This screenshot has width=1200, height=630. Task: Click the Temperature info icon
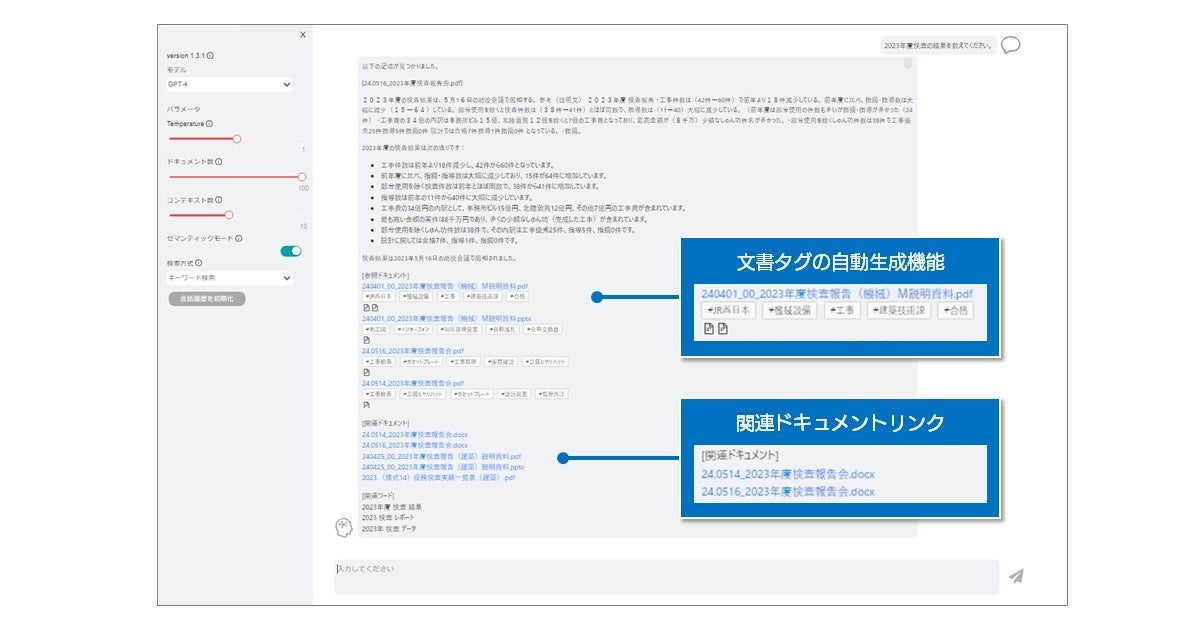point(210,124)
